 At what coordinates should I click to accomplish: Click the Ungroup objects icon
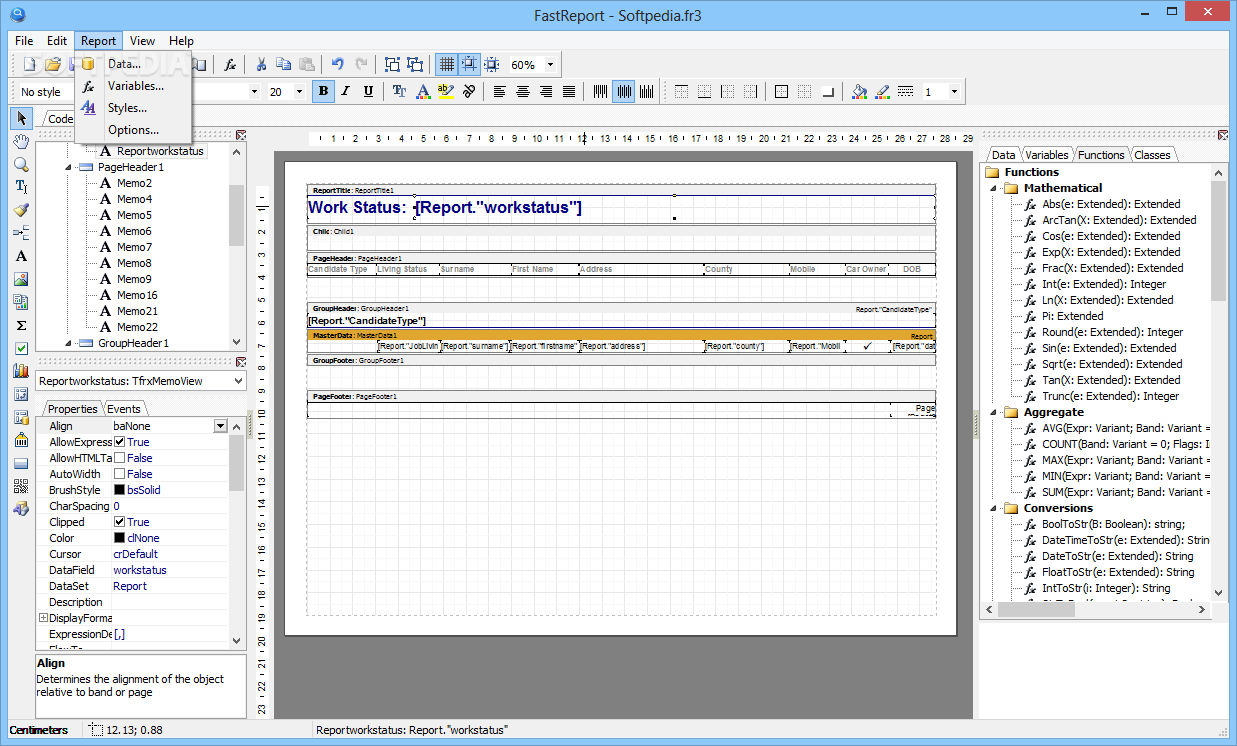415,65
